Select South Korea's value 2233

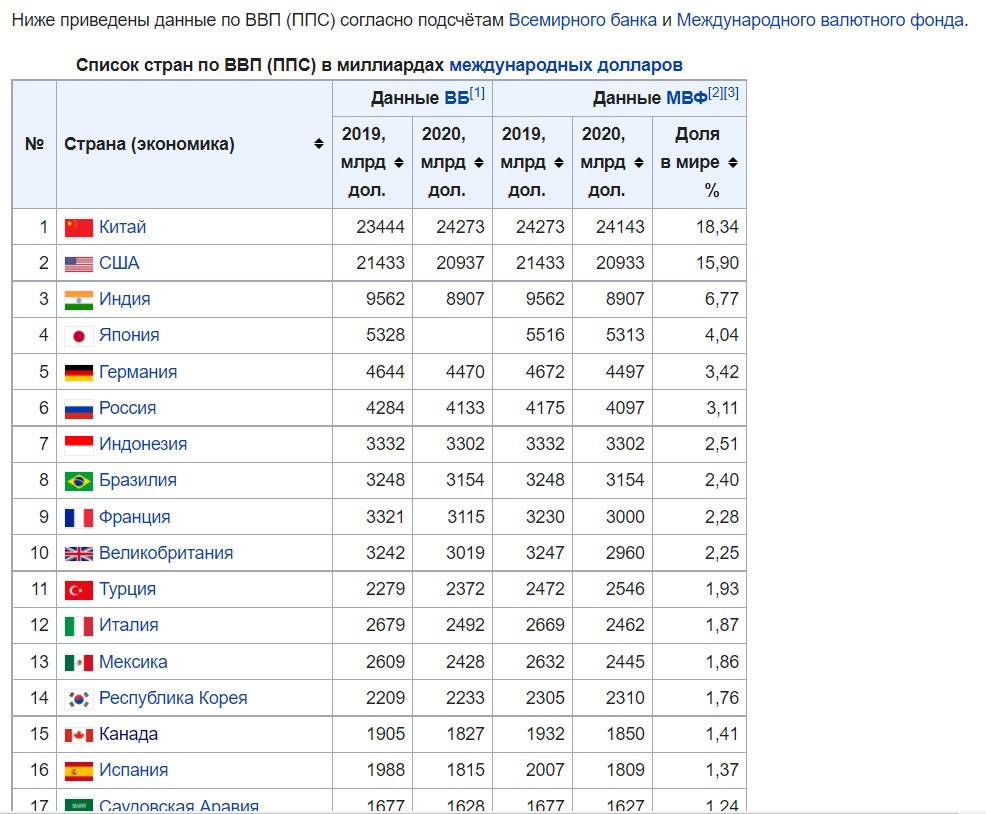tap(465, 698)
